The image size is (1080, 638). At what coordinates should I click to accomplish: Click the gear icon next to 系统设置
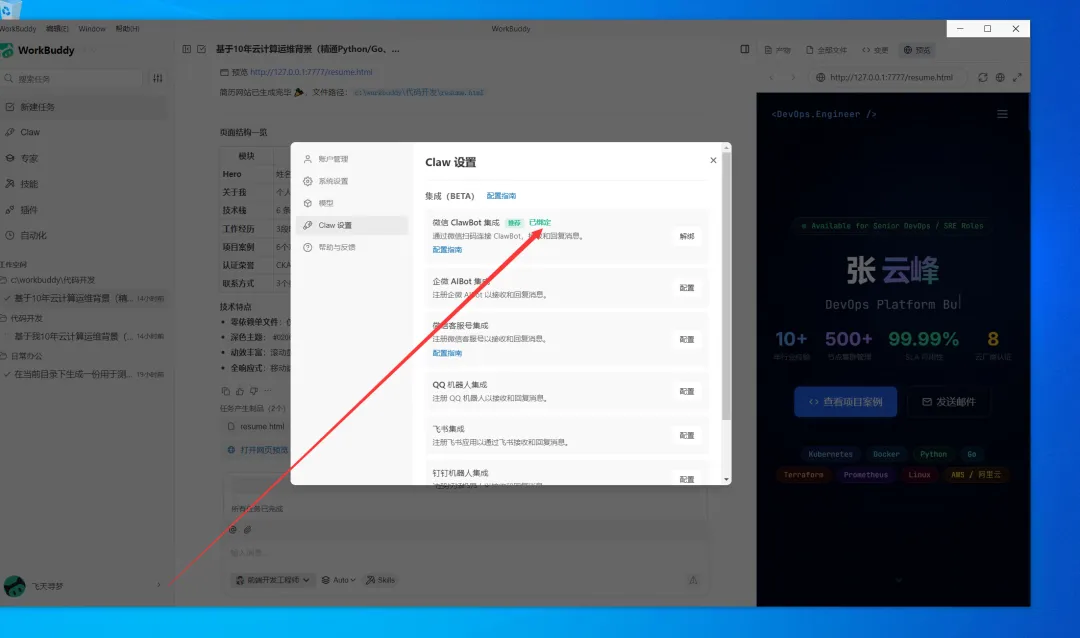(x=308, y=181)
